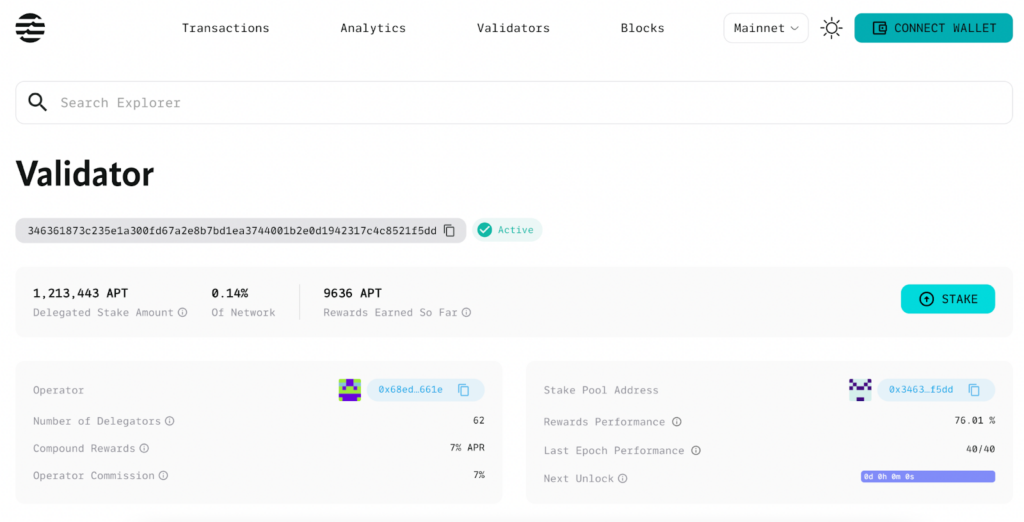
Task: Click the operator pixel avatar
Action: (350, 390)
